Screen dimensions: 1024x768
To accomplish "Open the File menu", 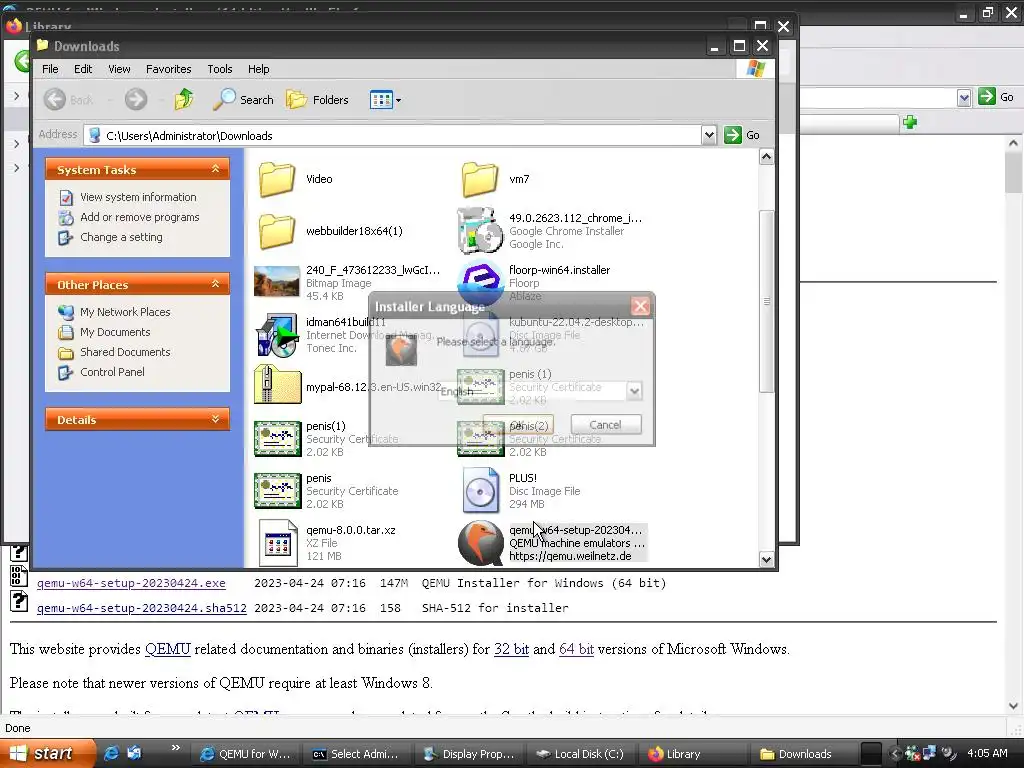I will point(50,69).
